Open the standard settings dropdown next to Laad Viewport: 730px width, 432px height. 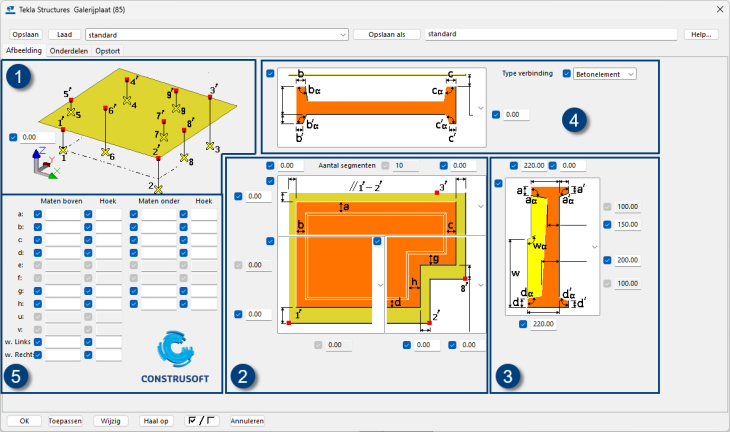[x=217, y=34]
